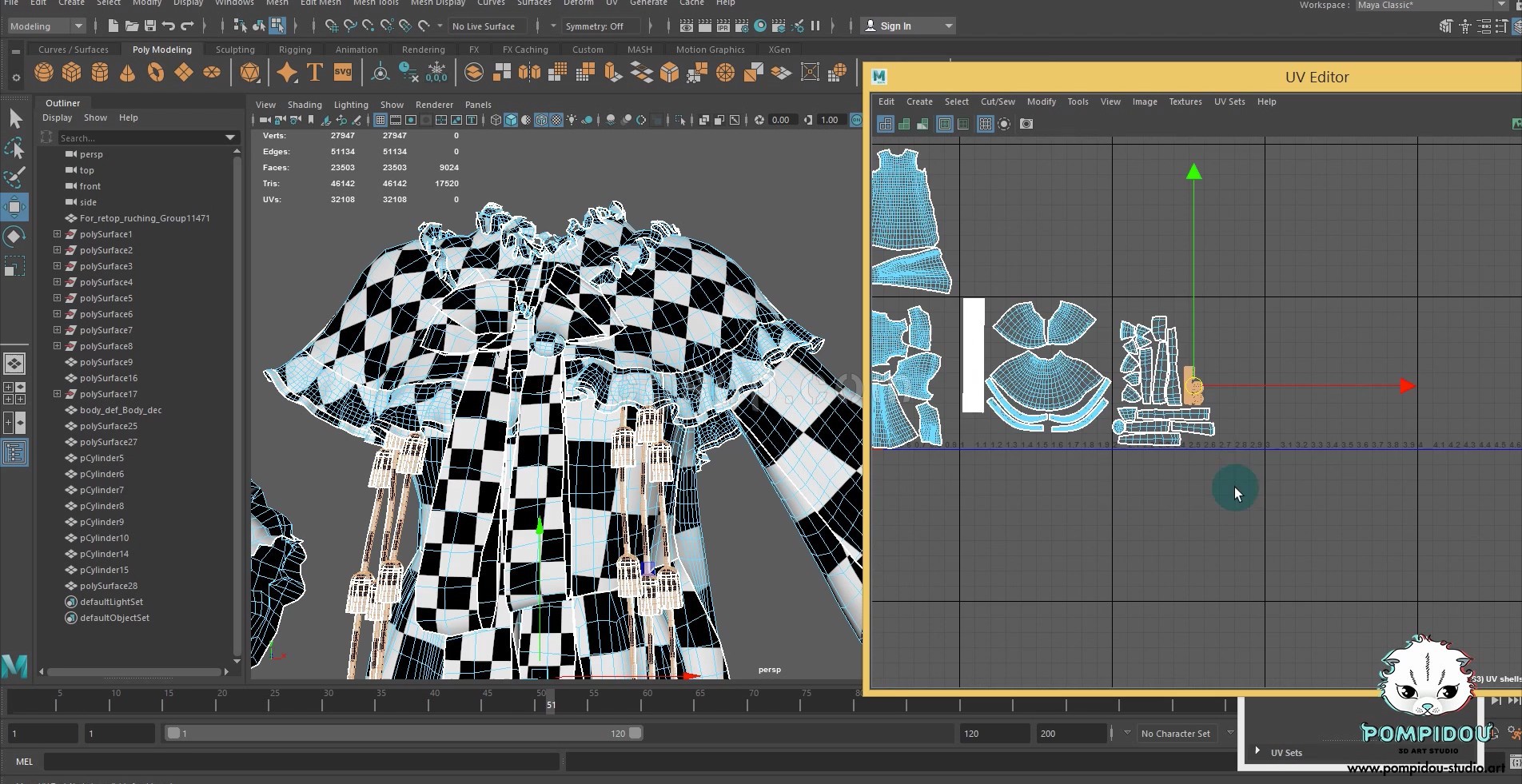Toggle the viewport grid display
The image size is (1522, 784).
tap(380, 120)
